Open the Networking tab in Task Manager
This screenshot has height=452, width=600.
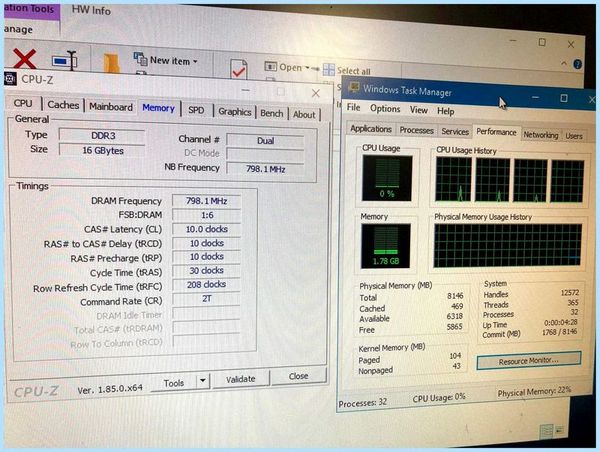coord(541,135)
